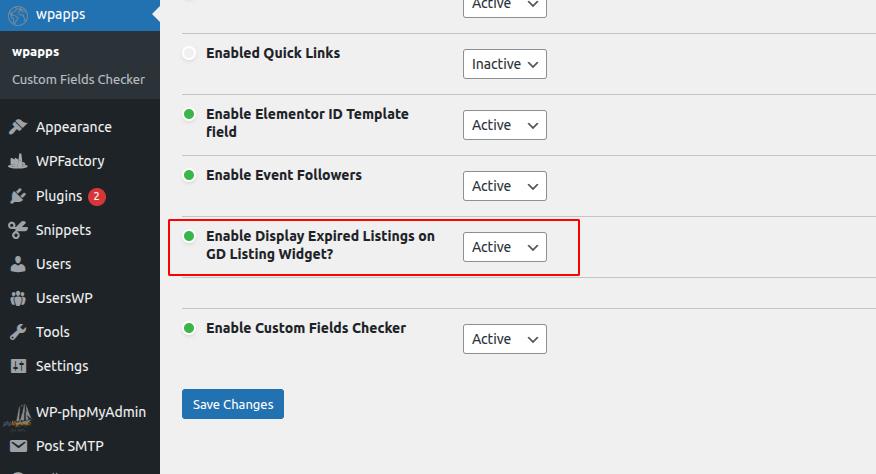Expand the Display Expired Listings status dropdown
876x474 pixels.
tap(505, 247)
